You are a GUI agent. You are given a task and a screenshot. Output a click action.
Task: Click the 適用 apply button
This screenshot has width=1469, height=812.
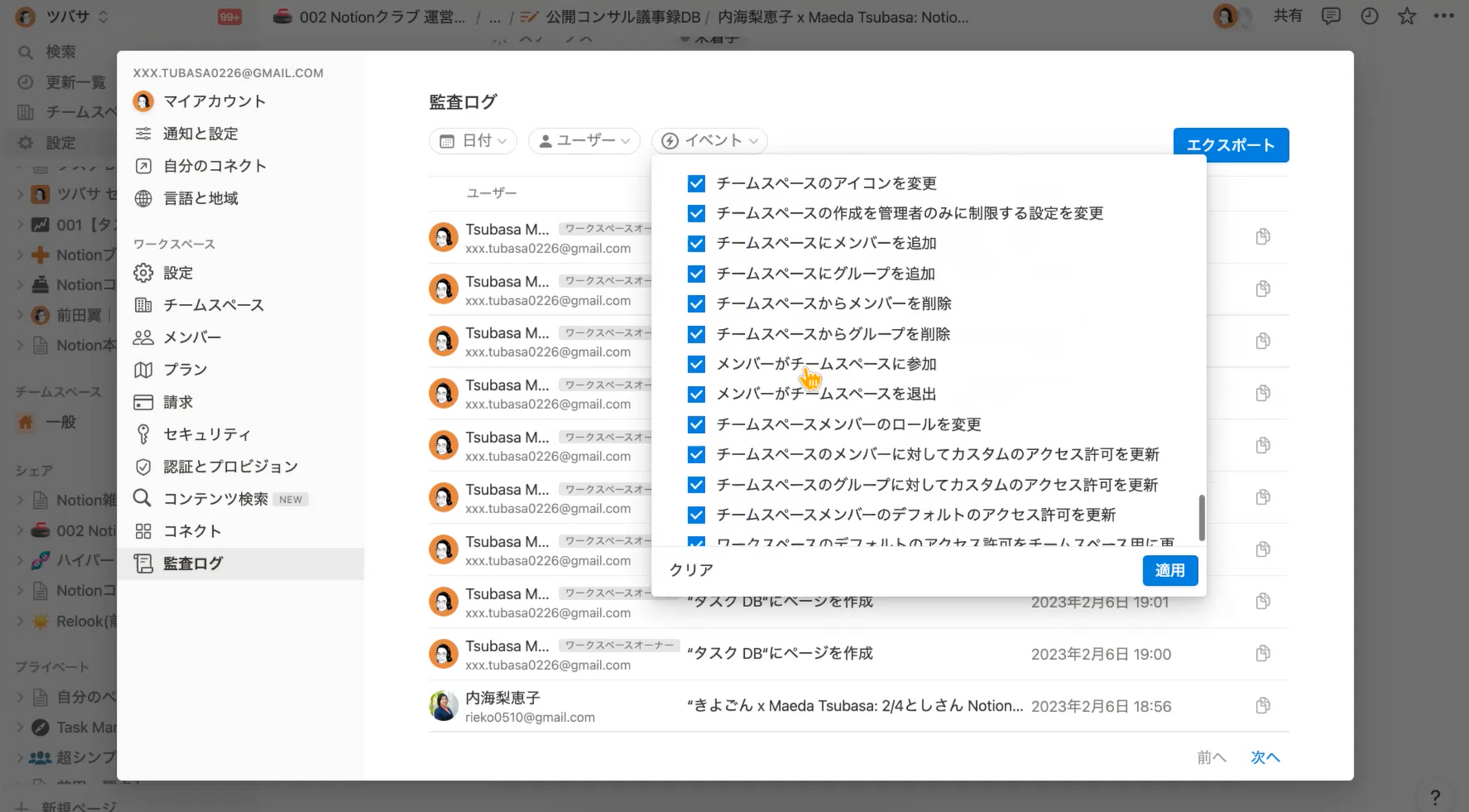click(1169, 570)
